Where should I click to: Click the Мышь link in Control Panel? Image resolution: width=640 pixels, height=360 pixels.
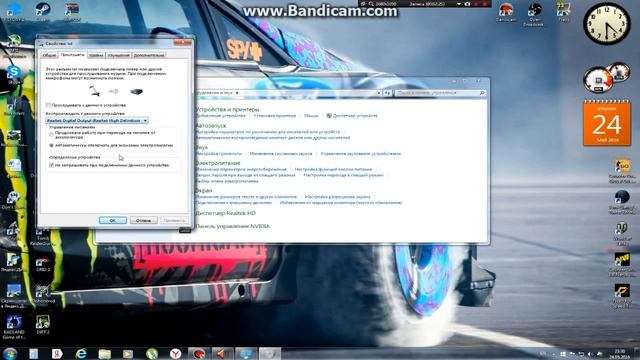pos(311,116)
